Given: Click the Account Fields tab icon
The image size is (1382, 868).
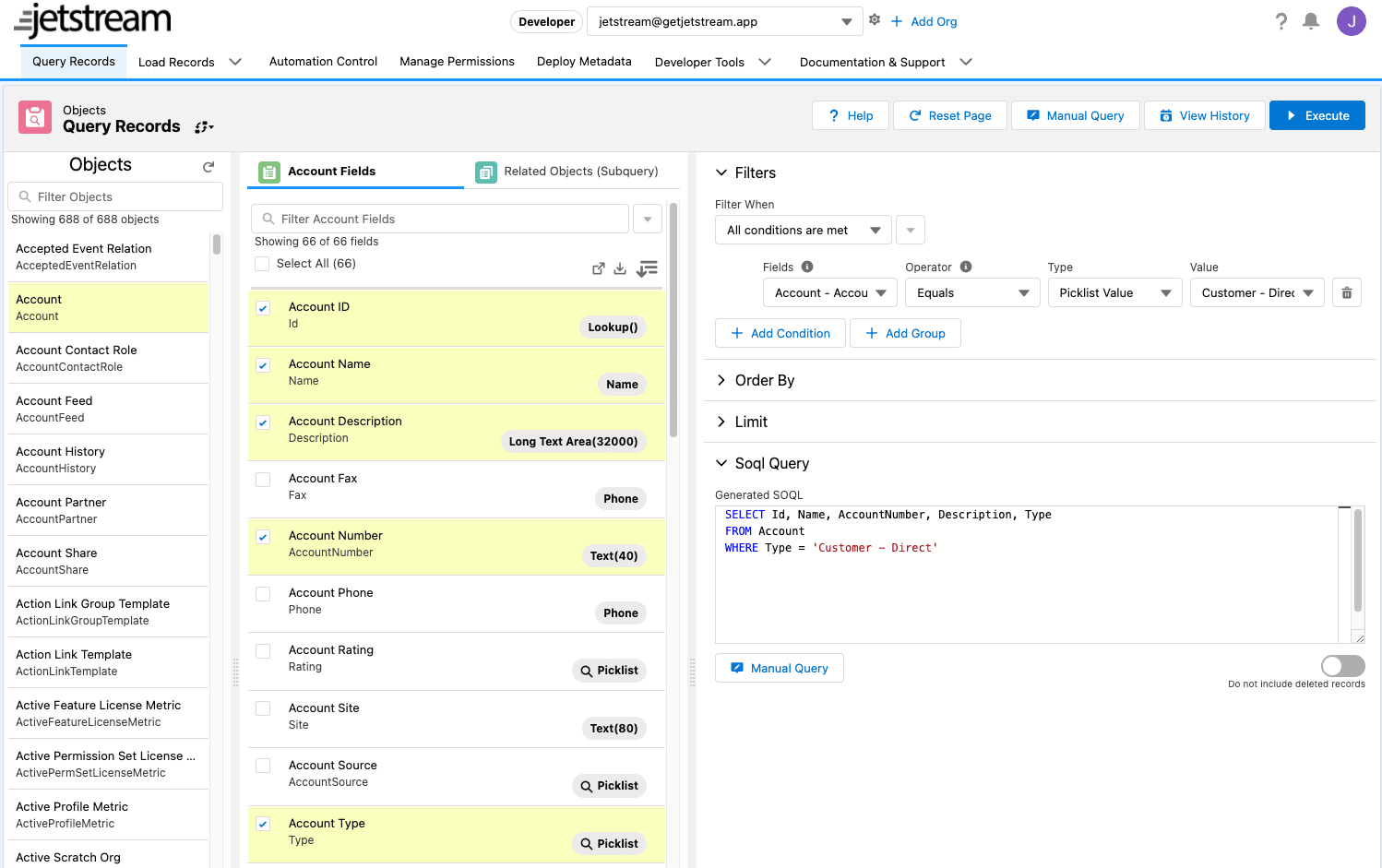Looking at the screenshot, I should pos(268,172).
